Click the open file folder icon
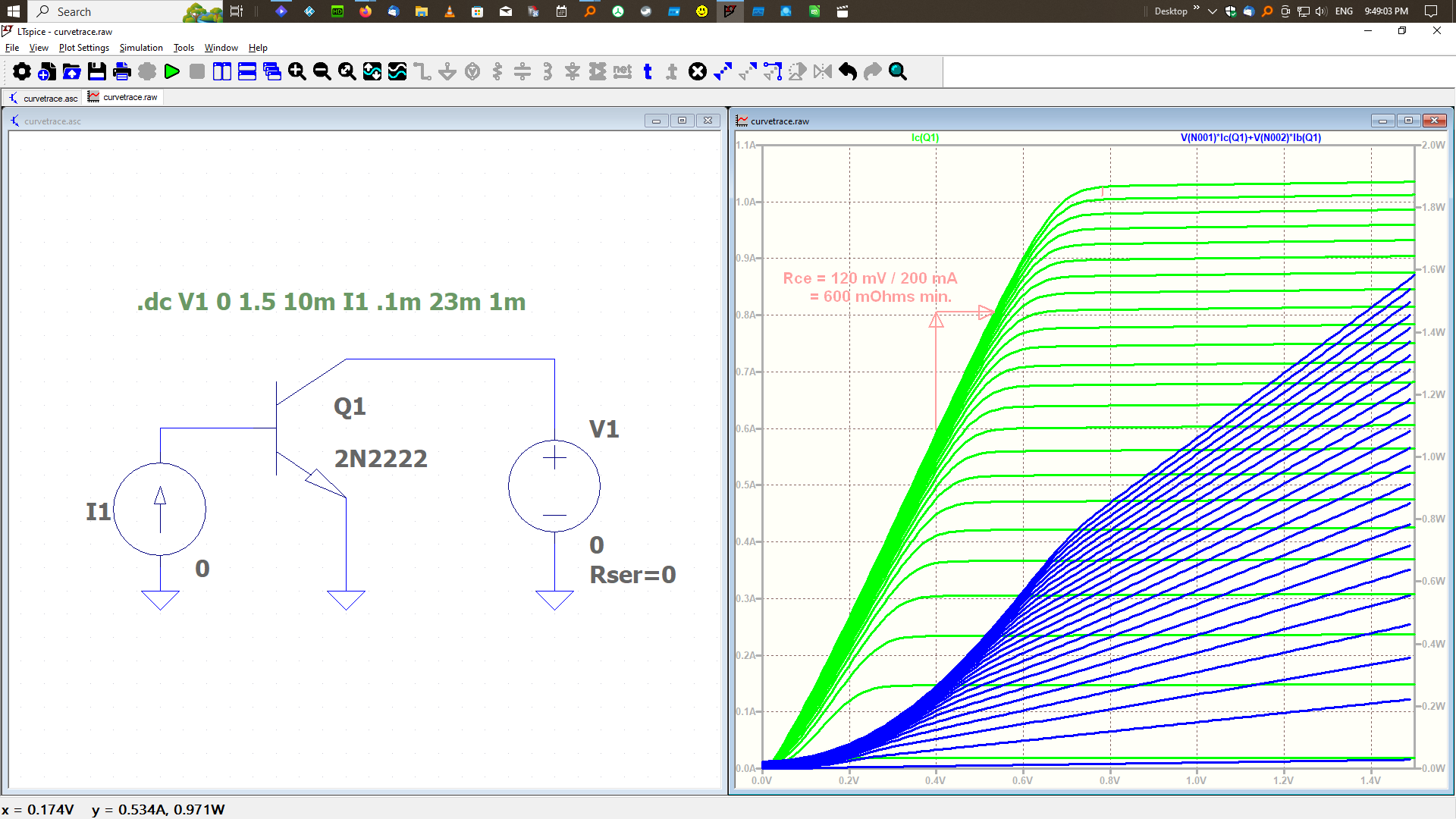This screenshot has height=819, width=1456. pyautogui.click(x=72, y=71)
